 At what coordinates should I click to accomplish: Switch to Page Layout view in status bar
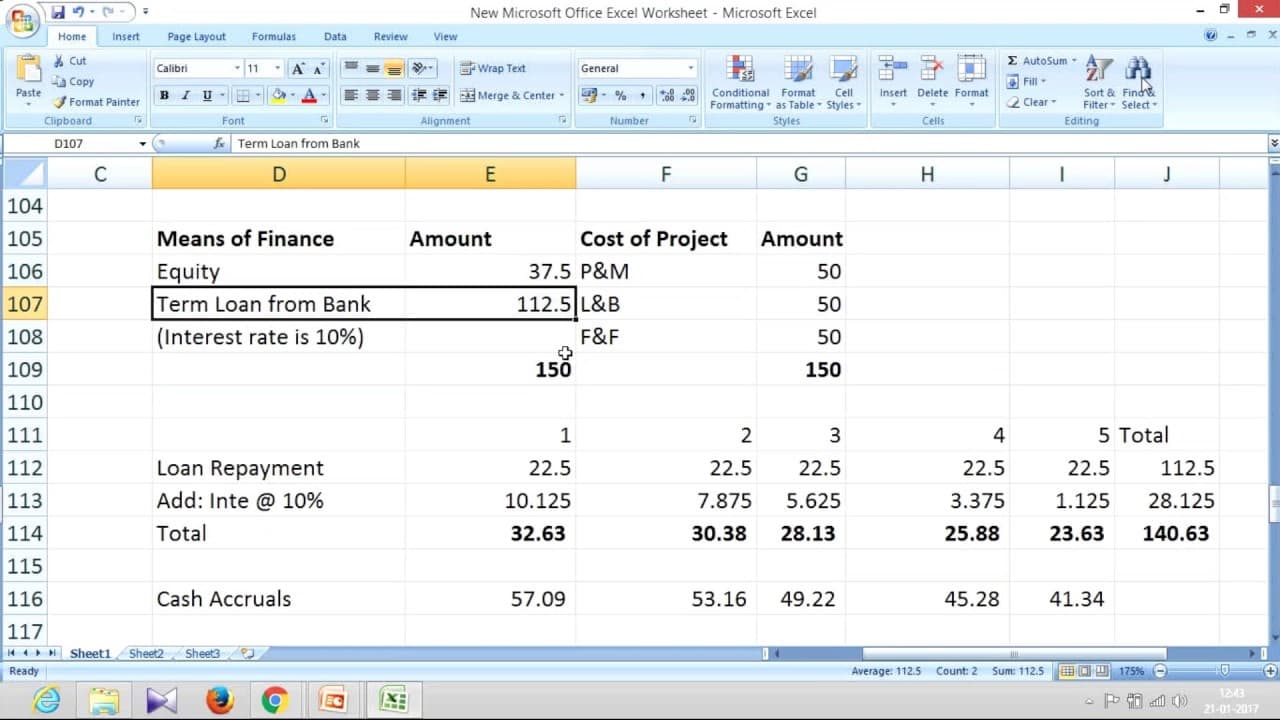point(1084,672)
